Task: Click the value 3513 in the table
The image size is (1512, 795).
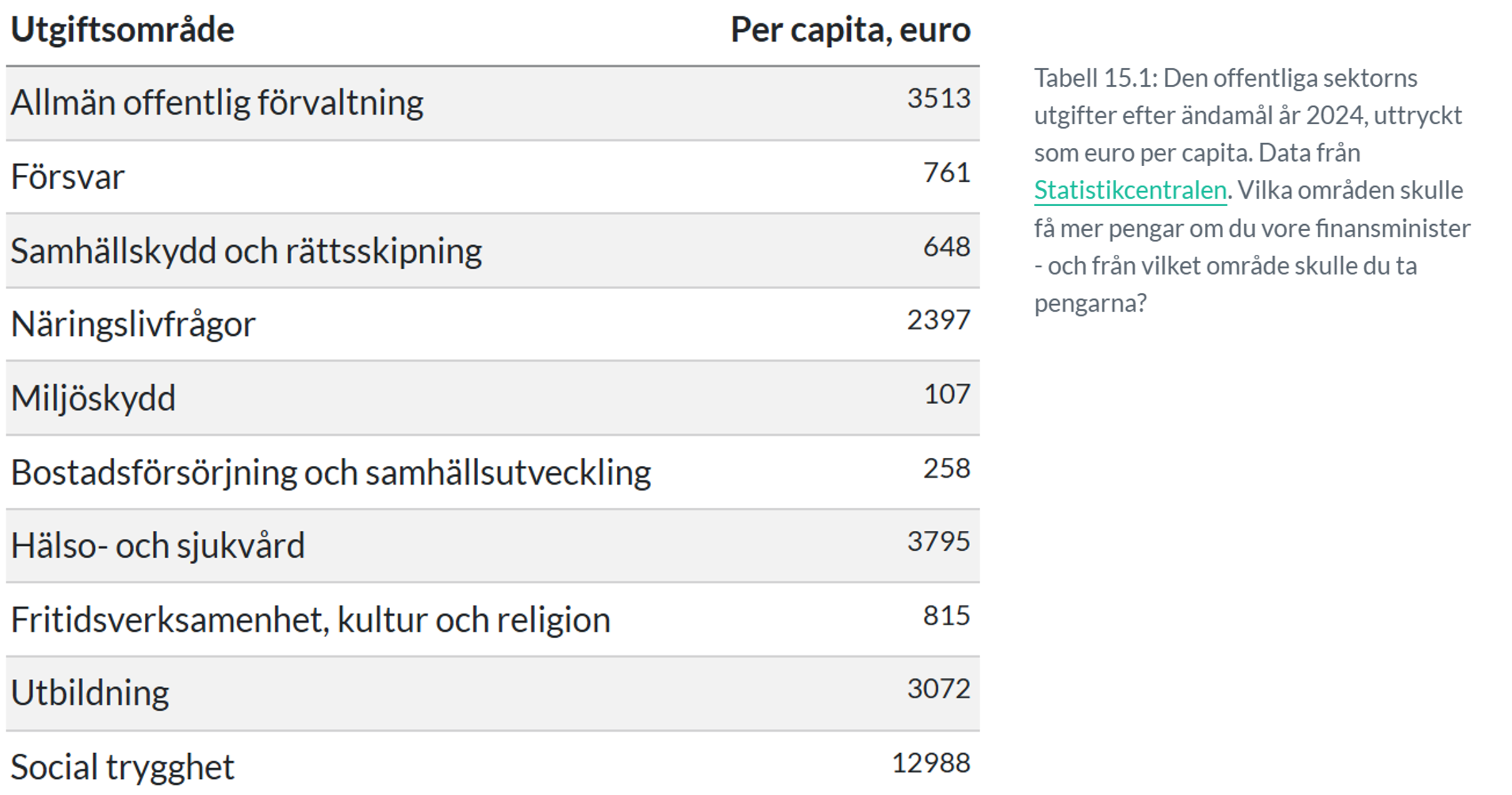Action: pos(938,98)
